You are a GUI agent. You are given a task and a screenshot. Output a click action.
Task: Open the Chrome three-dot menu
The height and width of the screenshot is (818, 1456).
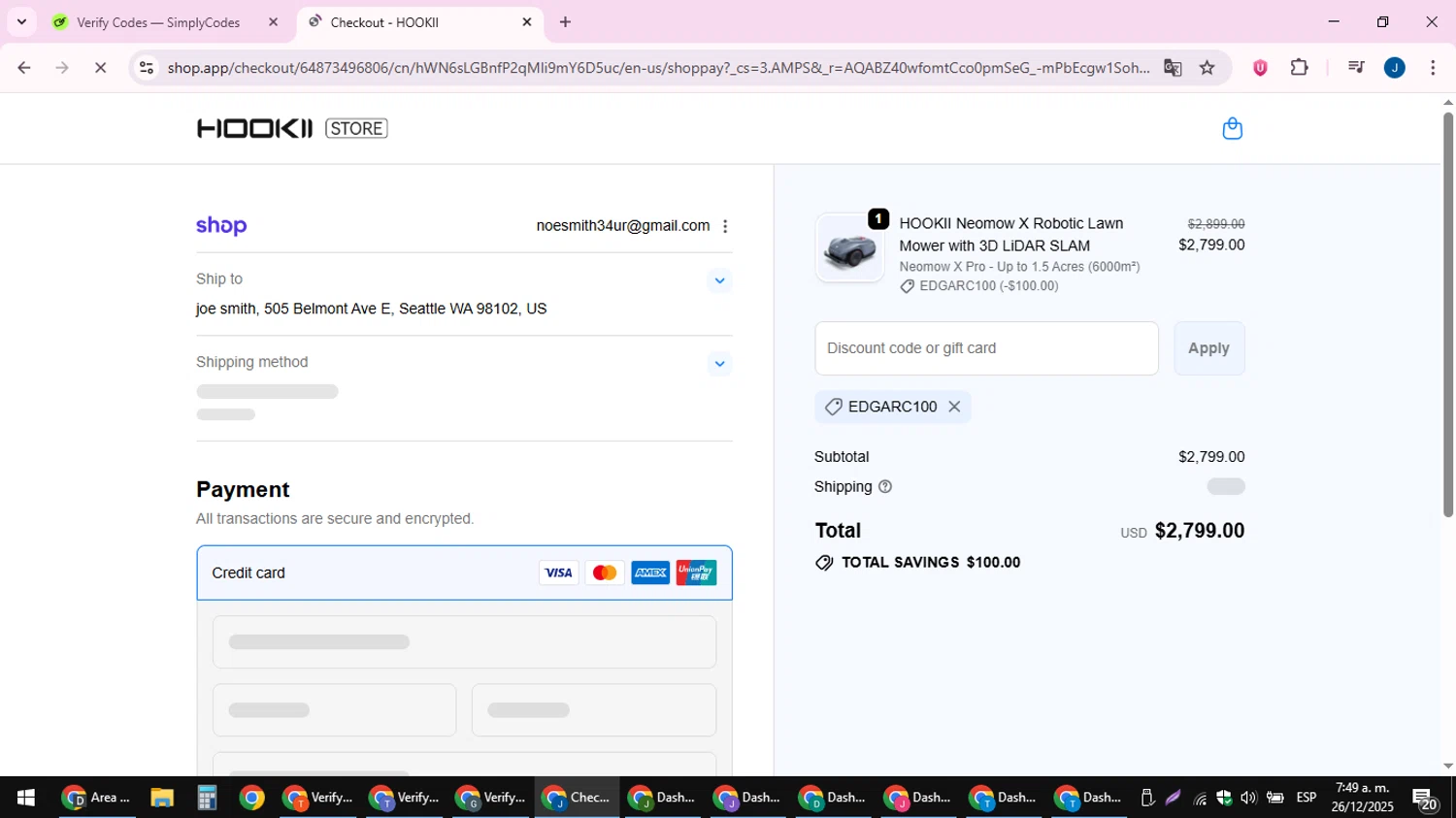click(1433, 68)
